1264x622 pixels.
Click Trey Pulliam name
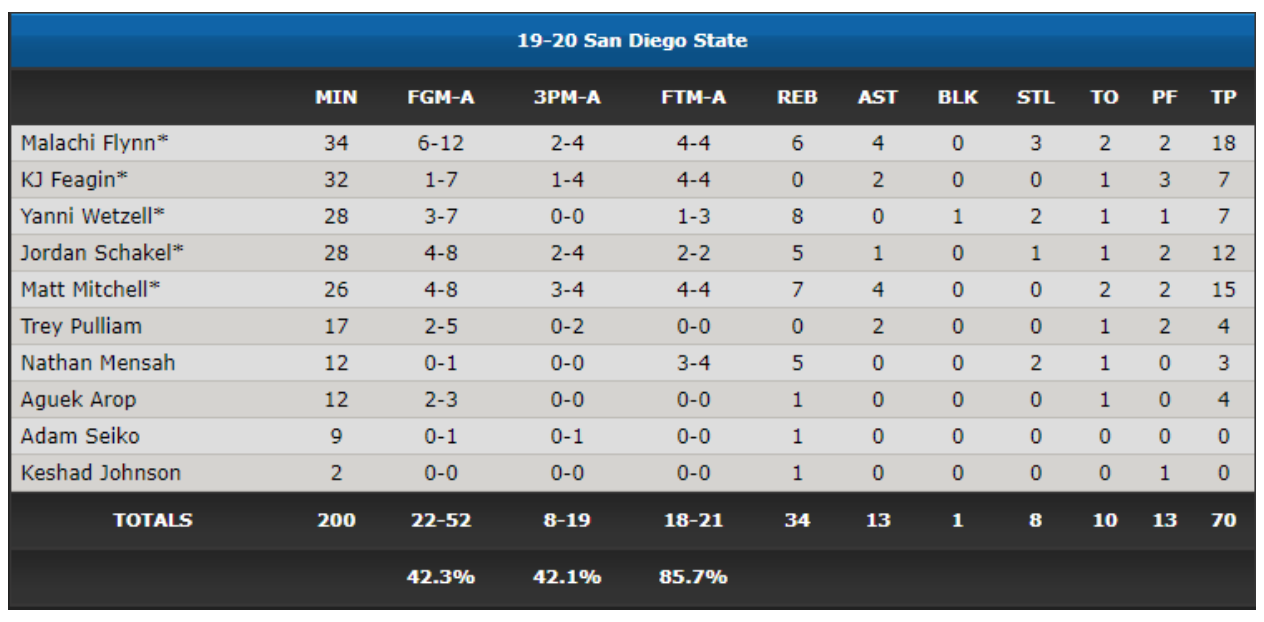pos(81,326)
